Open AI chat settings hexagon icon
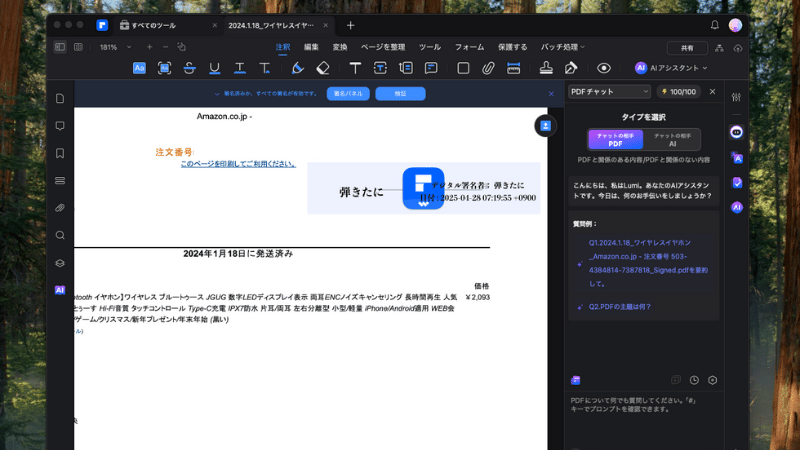 point(712,380)
